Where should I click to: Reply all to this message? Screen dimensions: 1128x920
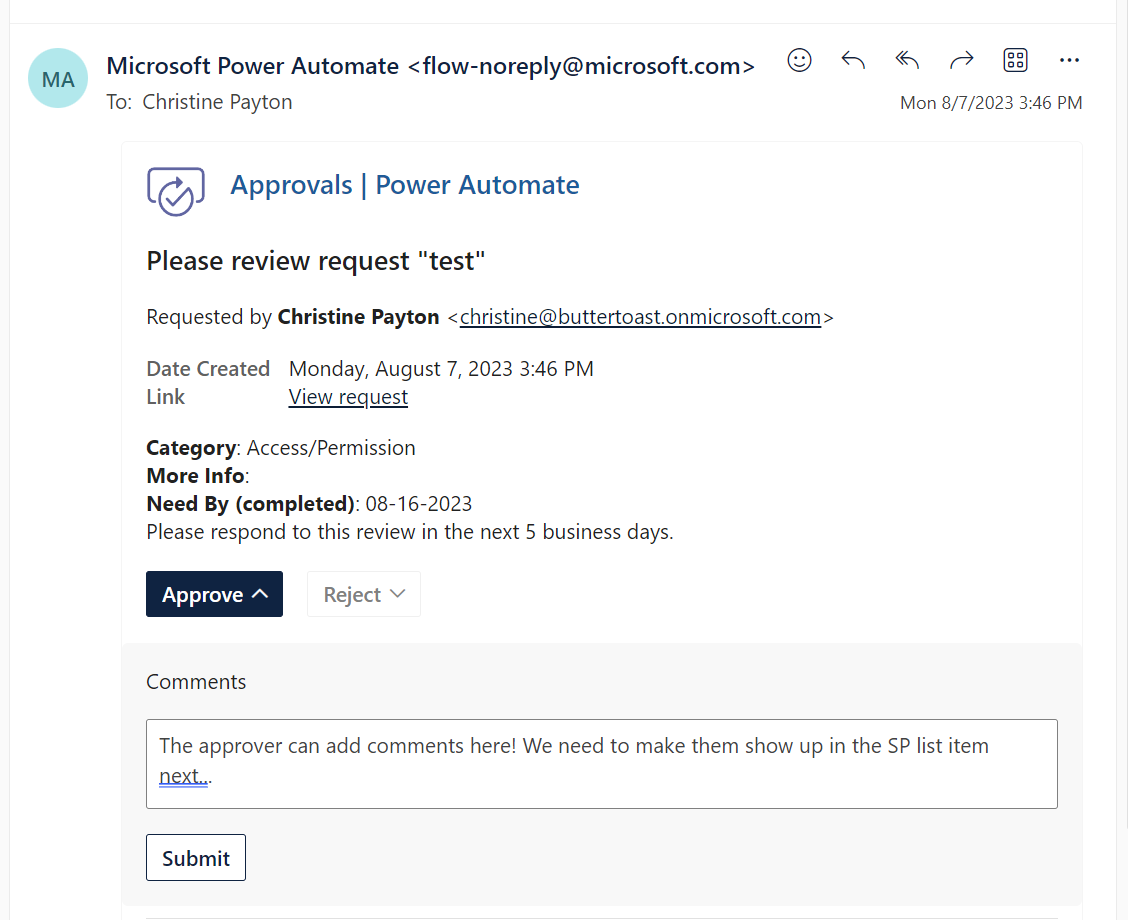click(907, 60)
